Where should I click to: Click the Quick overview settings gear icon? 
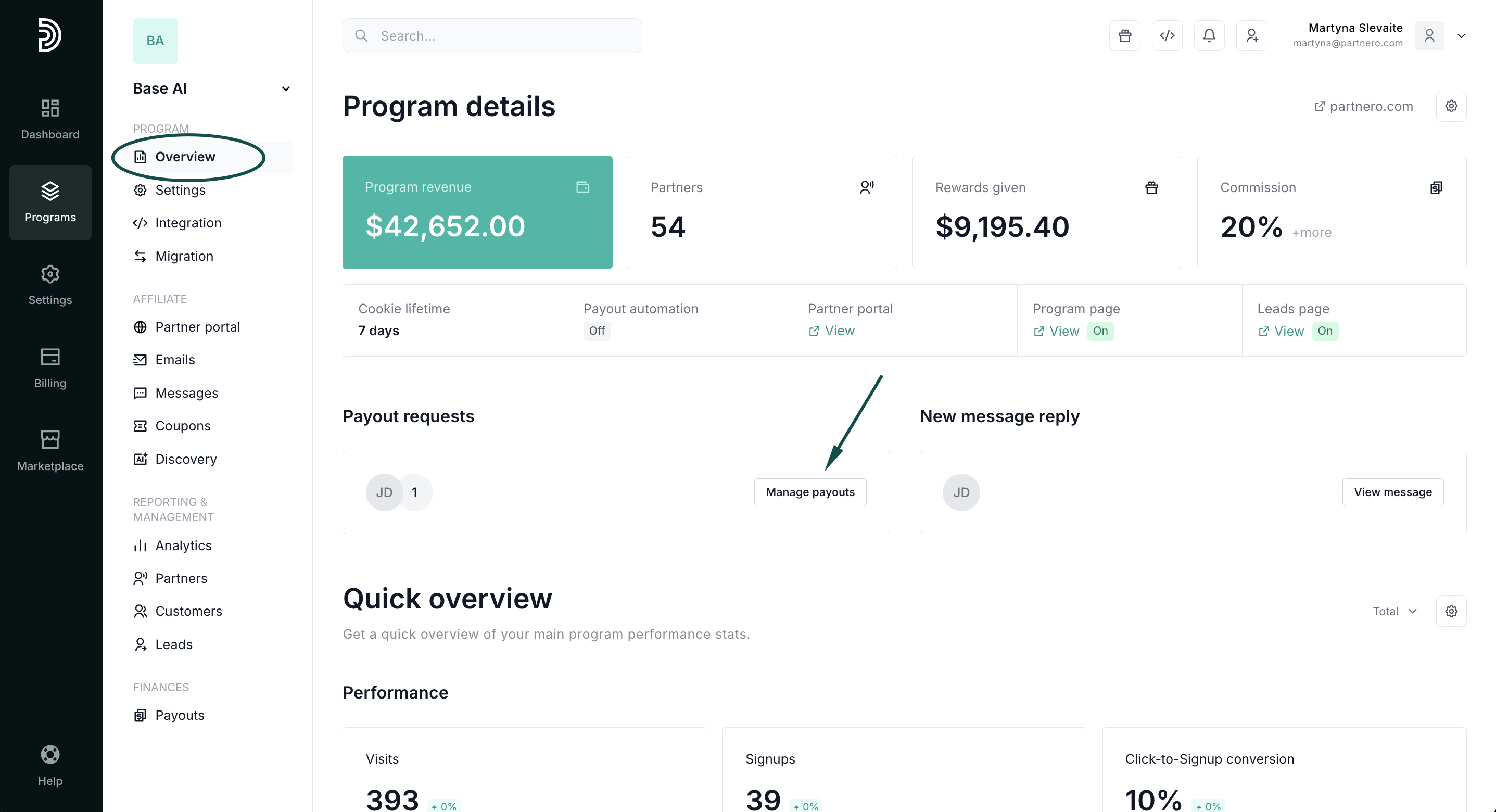[x=1451, y=611]
